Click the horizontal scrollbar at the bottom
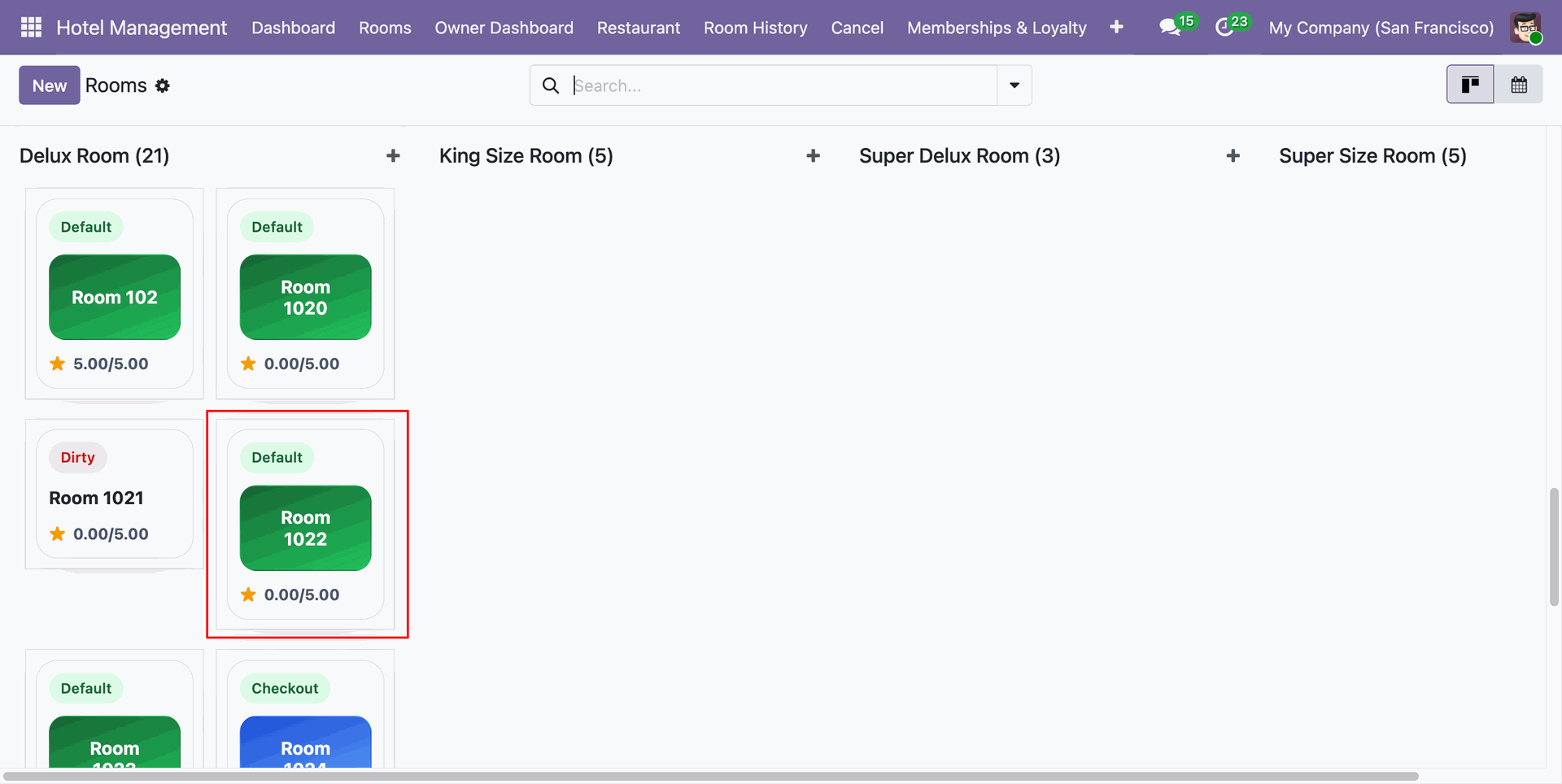The height and width of the screenshot is (784, 1562). pyautogui.click(x=711, y=777)
